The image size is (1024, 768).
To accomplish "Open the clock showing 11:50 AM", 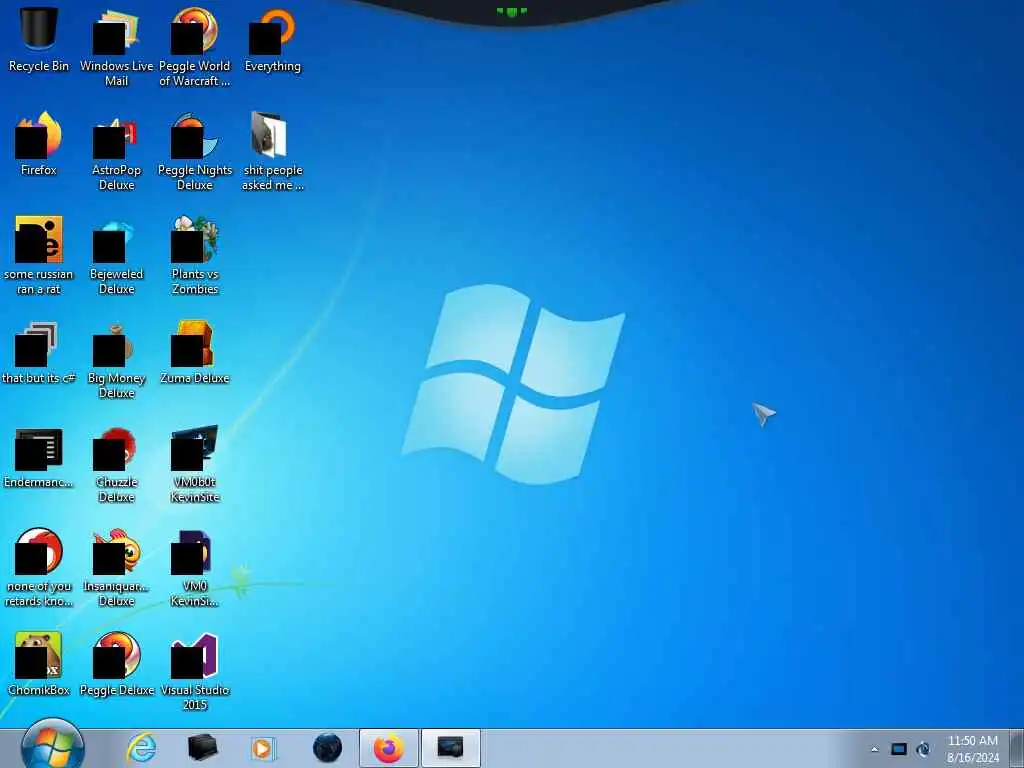I will click(972, 749).
